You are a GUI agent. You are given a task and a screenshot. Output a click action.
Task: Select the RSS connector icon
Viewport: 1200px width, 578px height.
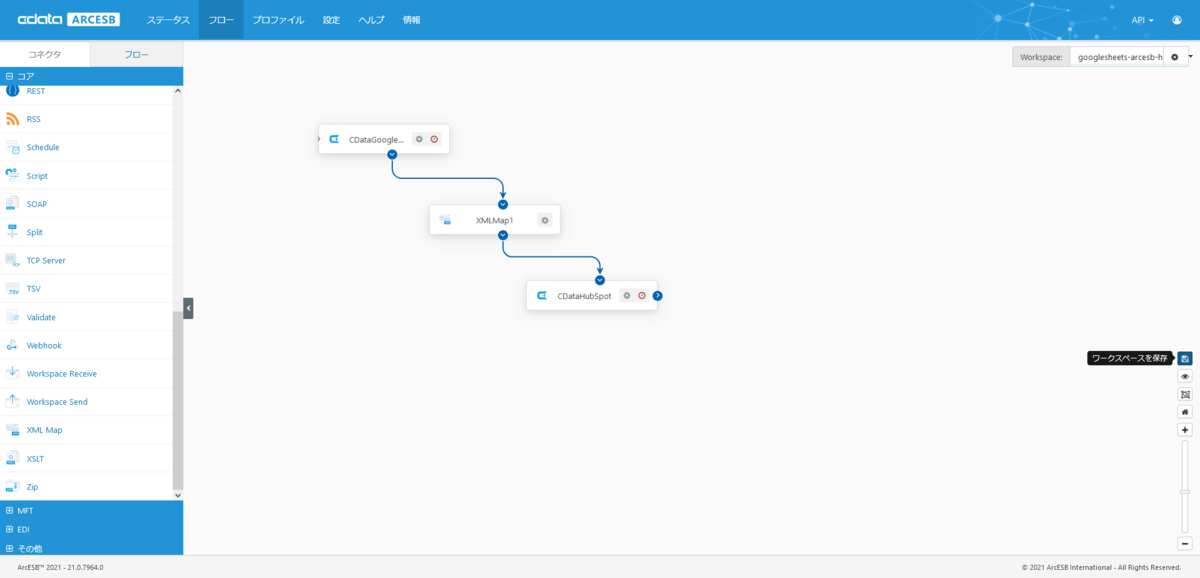click(13, 119)
